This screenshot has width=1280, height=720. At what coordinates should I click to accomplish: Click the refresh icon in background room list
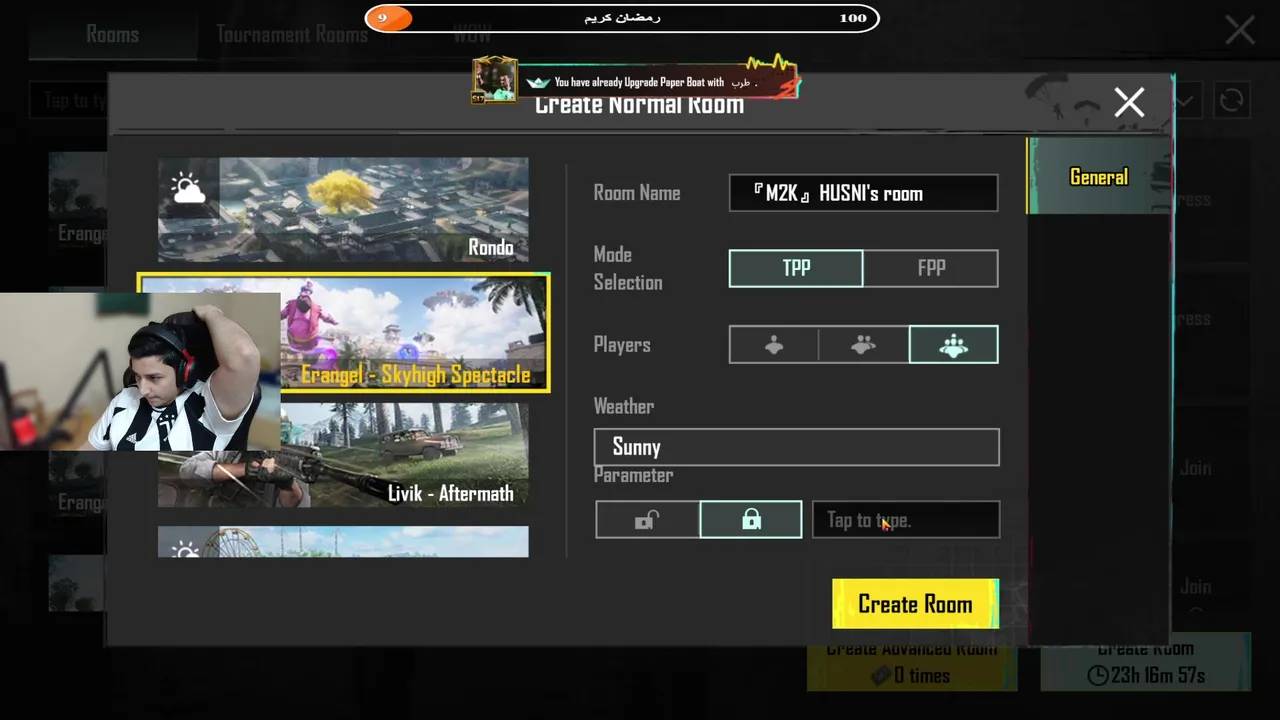pos(1231,100)
